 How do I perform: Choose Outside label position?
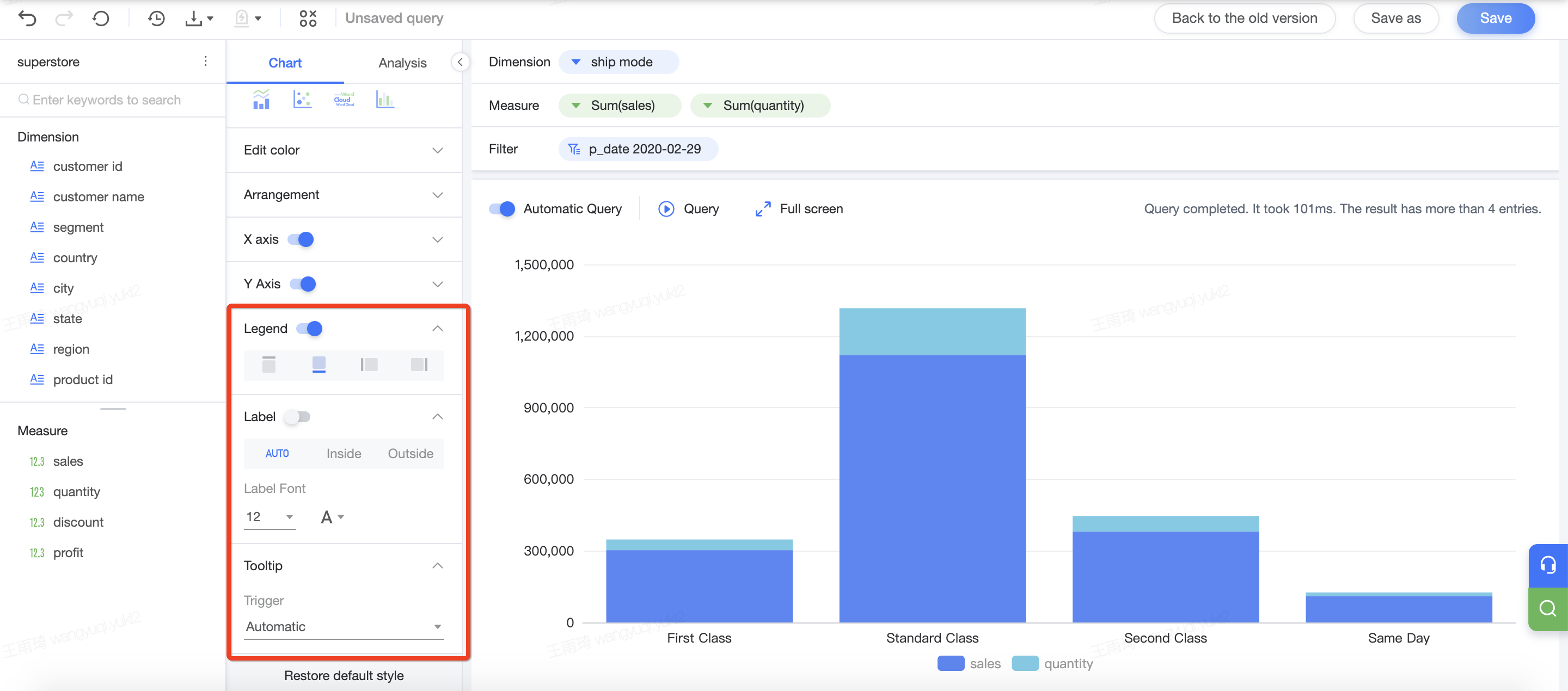pyautogui.click(x=411, y=454)
